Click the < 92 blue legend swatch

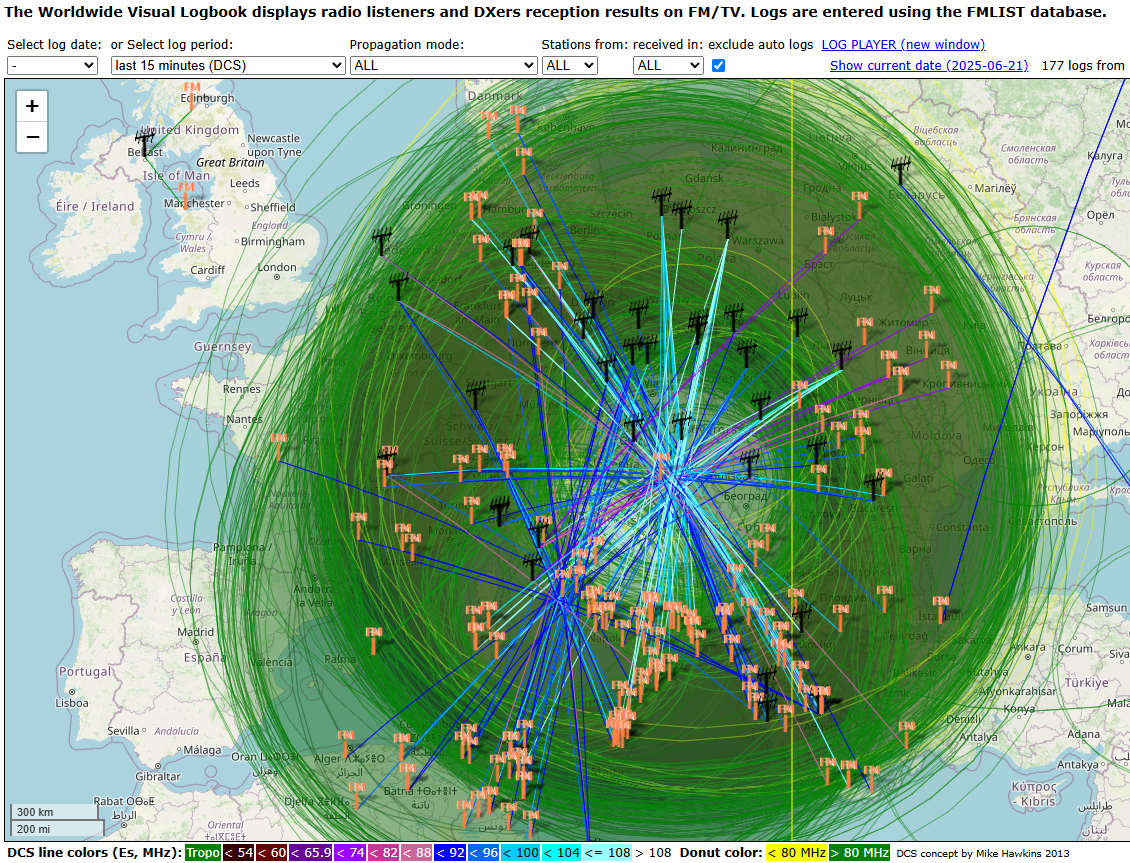point(450,853)
